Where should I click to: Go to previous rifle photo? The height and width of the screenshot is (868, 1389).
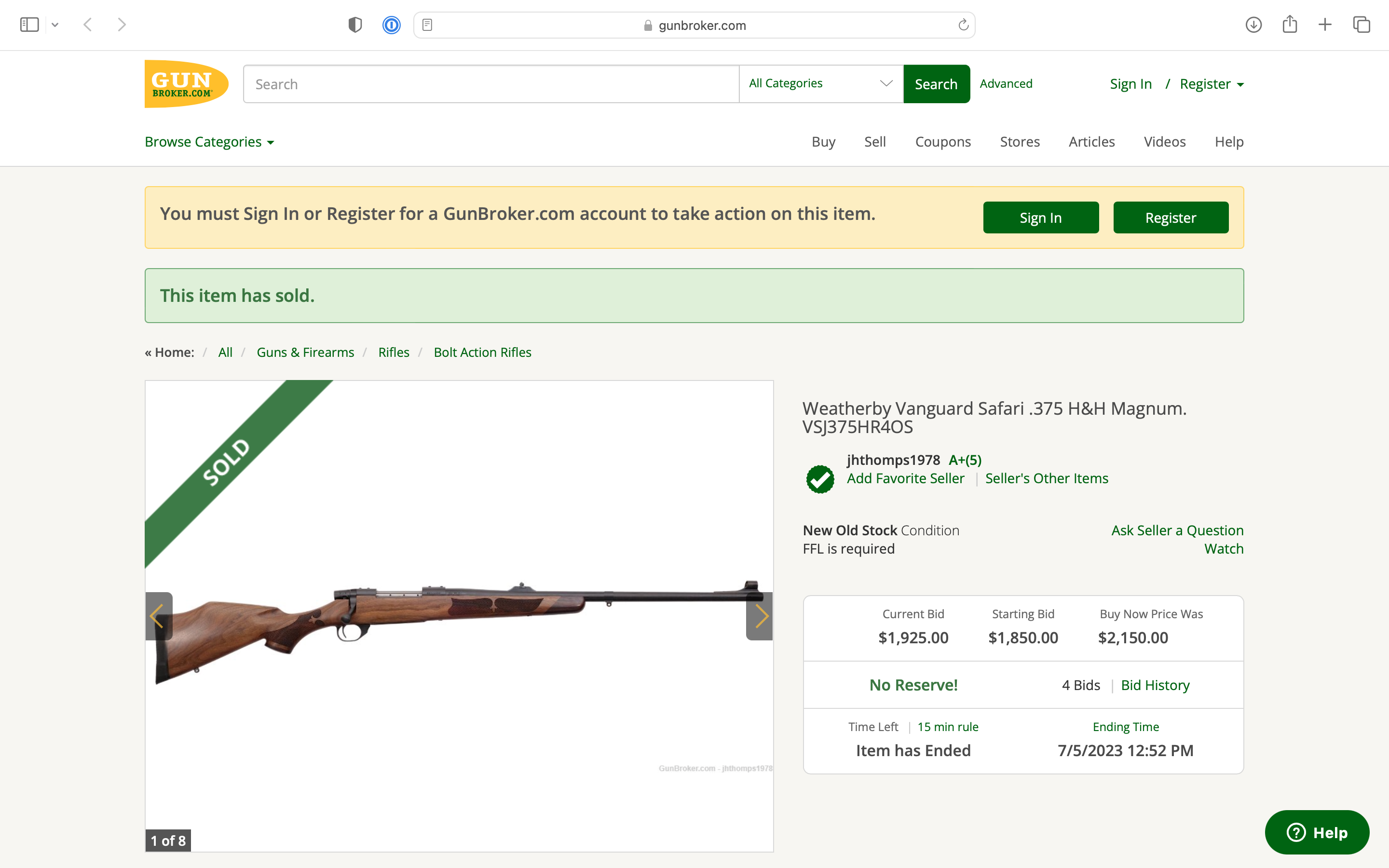click(158, 616)
